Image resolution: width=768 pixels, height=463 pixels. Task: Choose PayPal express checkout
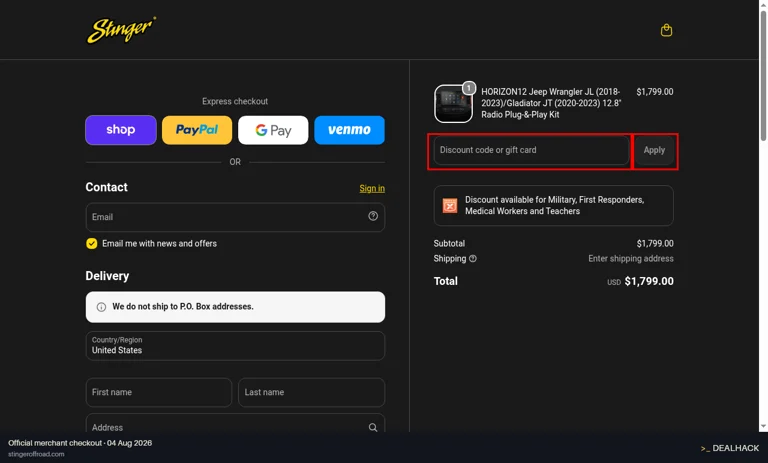[197, 130]
